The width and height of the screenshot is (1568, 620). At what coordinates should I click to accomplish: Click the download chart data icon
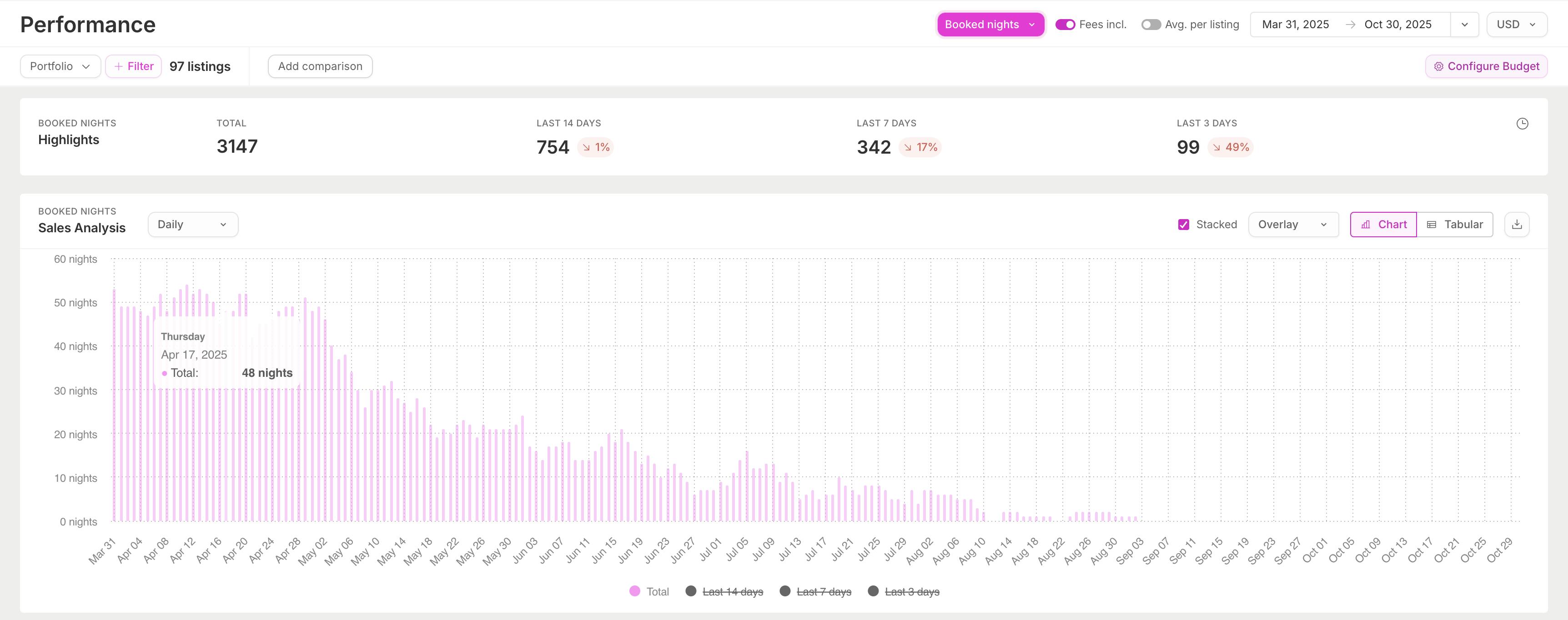(x=1517, y=225)
